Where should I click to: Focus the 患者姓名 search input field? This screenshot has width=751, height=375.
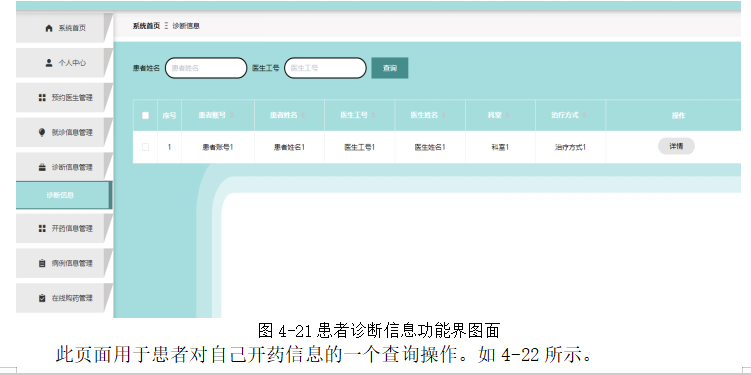[x=206, y=68]
